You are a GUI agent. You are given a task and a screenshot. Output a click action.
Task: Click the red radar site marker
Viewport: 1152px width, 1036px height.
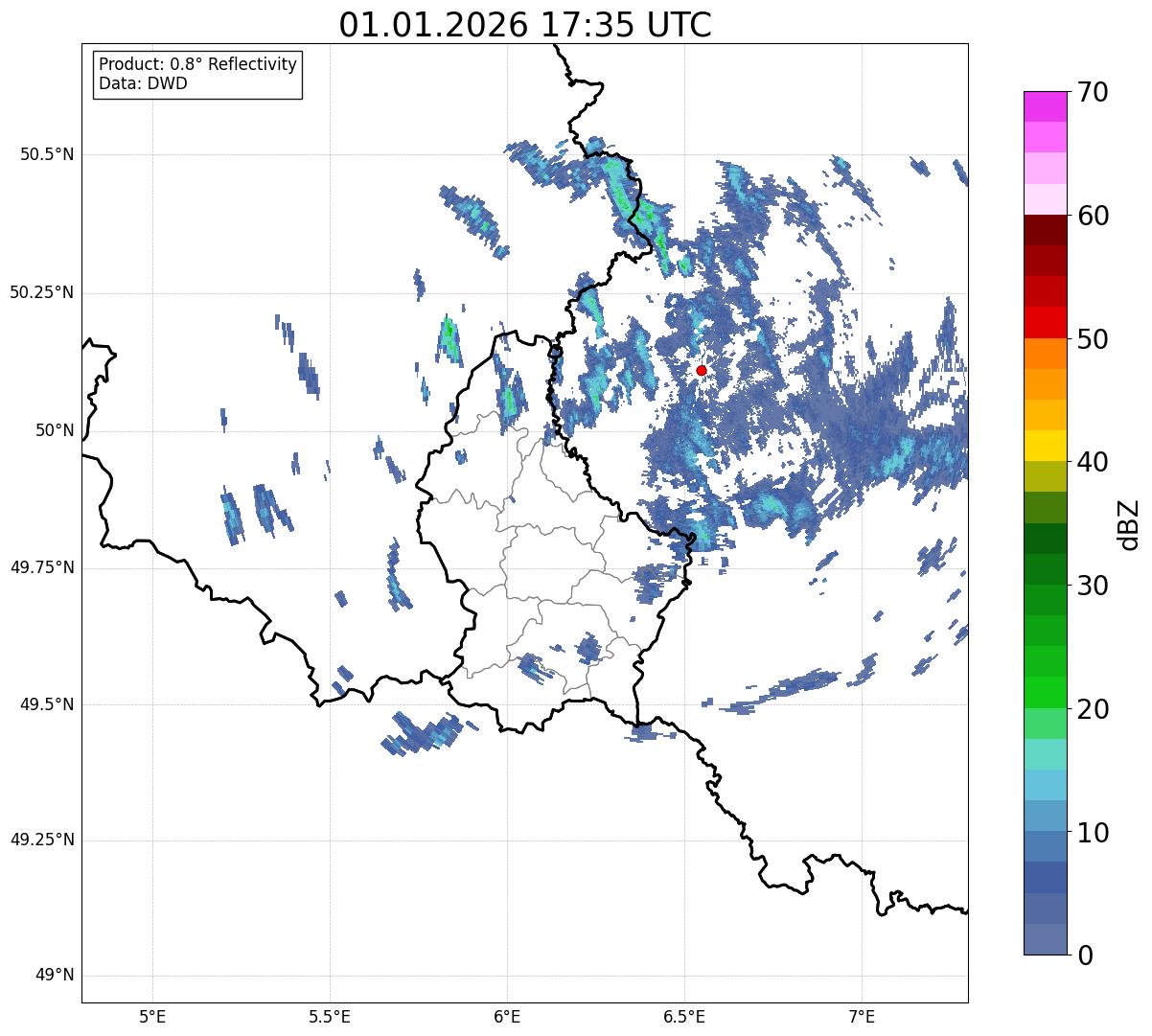click(702, 370)
